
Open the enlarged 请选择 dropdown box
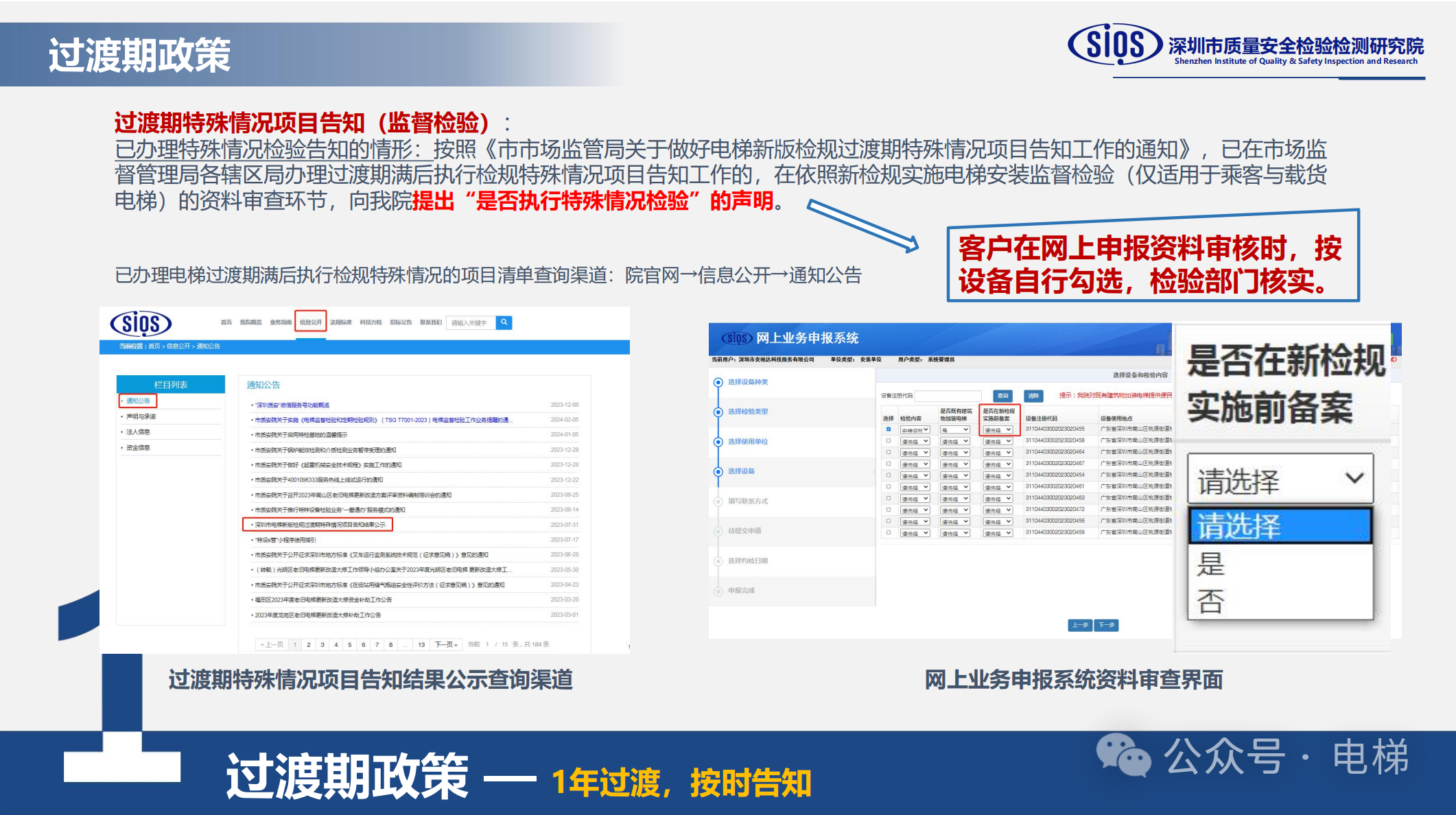click(1280, 479)
